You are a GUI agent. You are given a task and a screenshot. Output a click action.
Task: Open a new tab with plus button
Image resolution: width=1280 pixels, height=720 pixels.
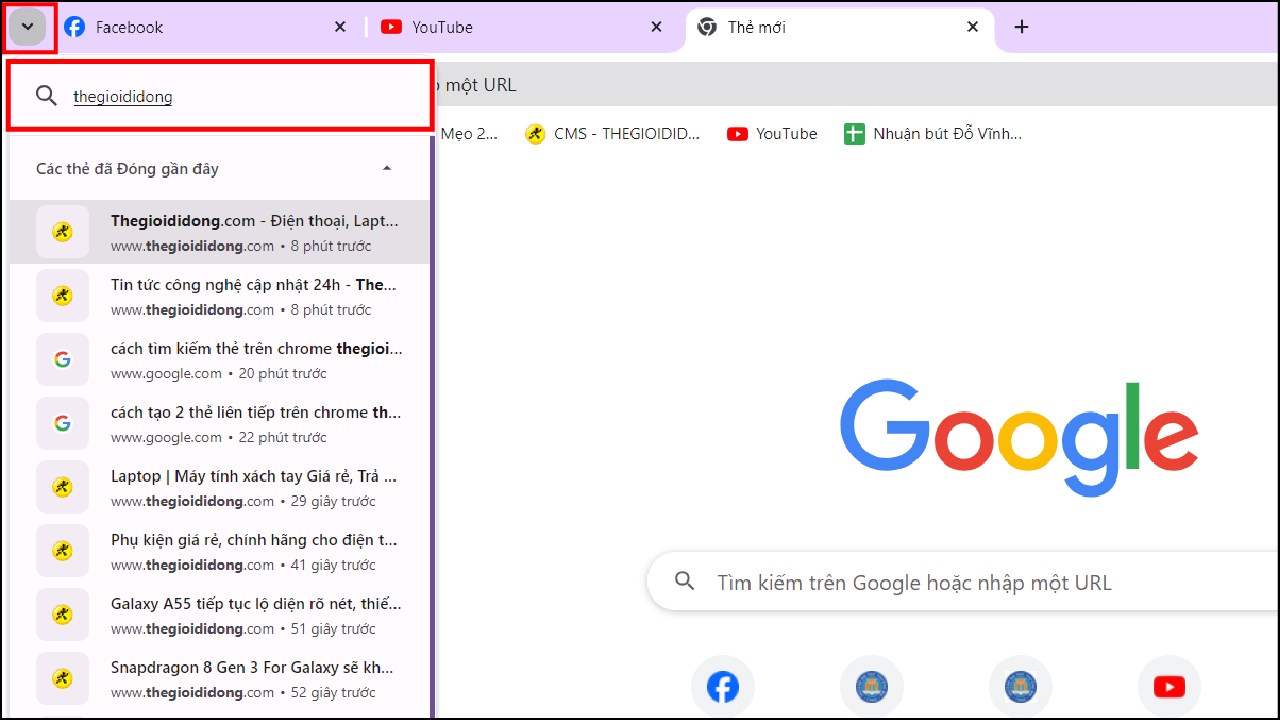(x=1021, y=27)
